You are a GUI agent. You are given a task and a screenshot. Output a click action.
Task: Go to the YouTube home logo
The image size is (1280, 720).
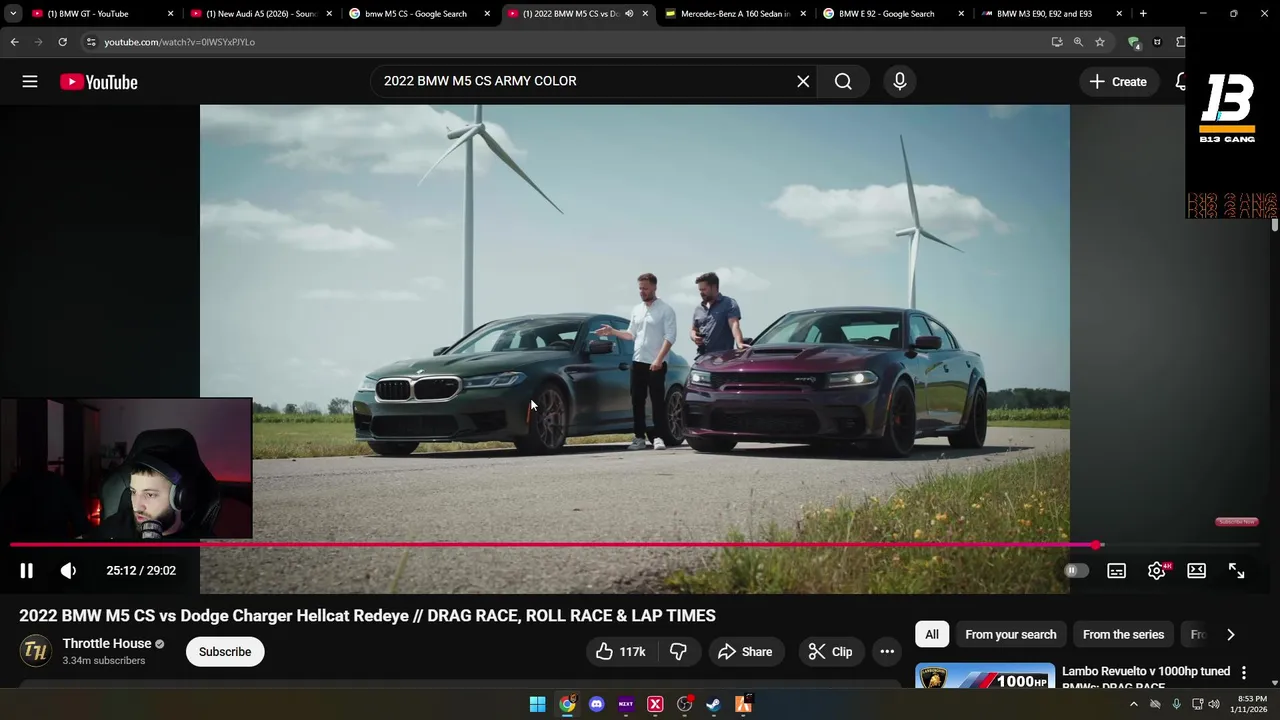[x=98, y=82]
